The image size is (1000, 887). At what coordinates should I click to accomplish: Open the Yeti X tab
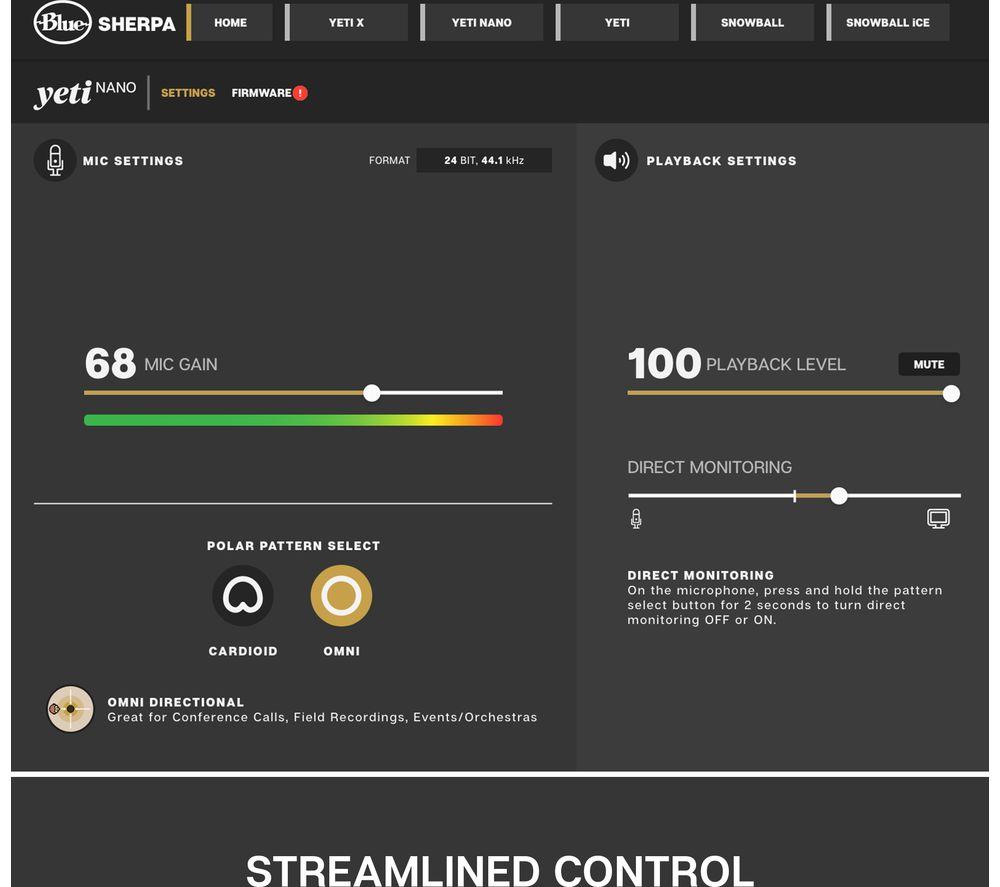click(346, 22)
